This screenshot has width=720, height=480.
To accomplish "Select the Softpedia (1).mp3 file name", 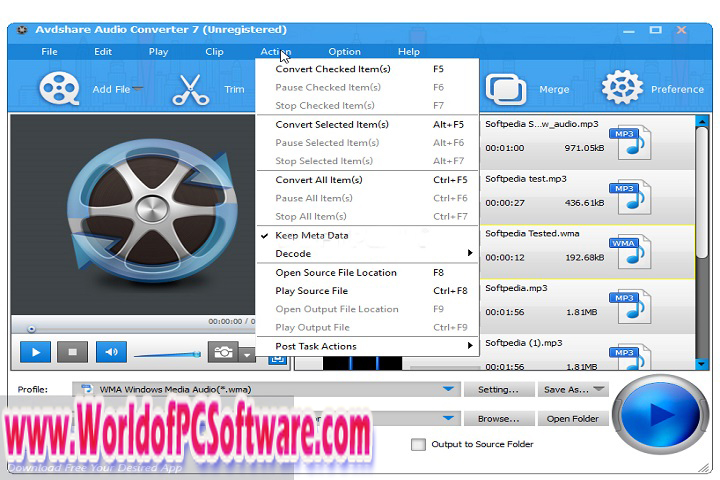I will pos(523,343).
